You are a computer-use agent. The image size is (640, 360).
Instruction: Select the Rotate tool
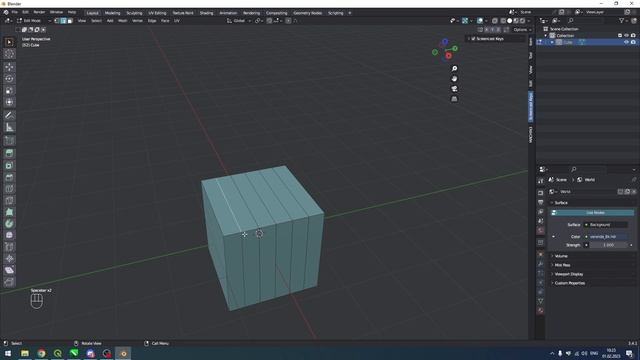tap(9, 79)
